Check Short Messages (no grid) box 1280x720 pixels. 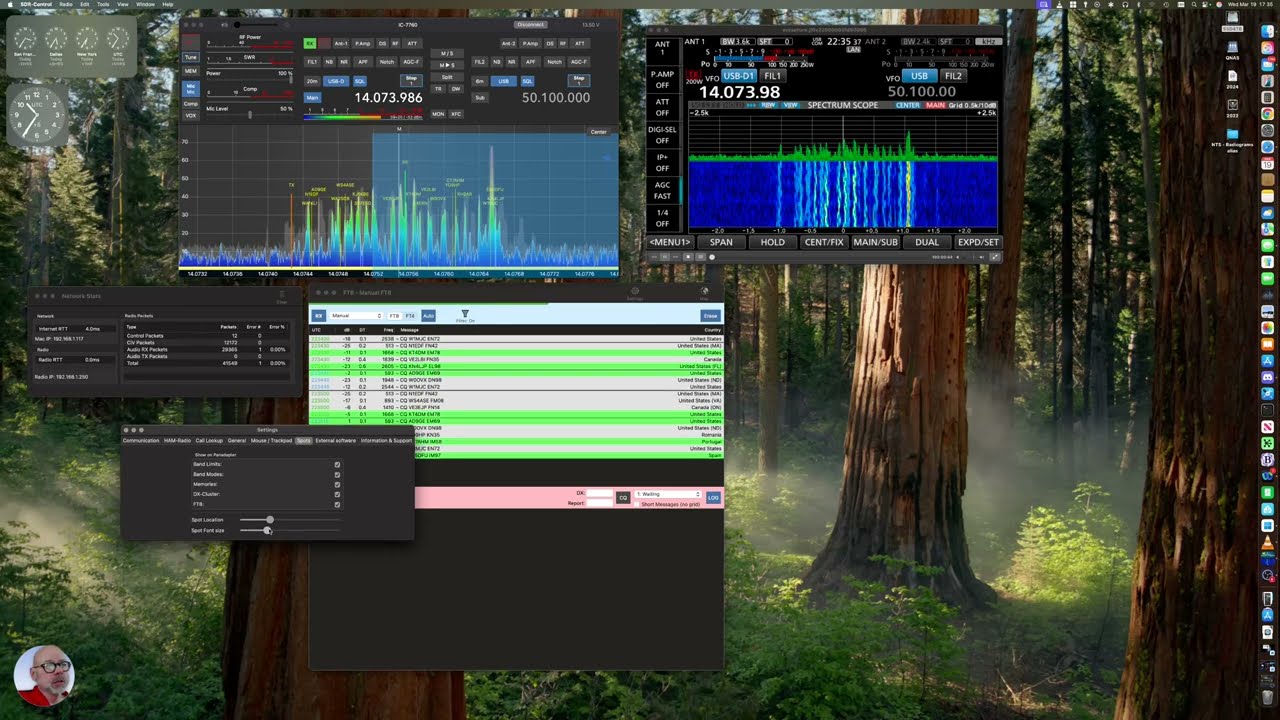tap(637, 504)
